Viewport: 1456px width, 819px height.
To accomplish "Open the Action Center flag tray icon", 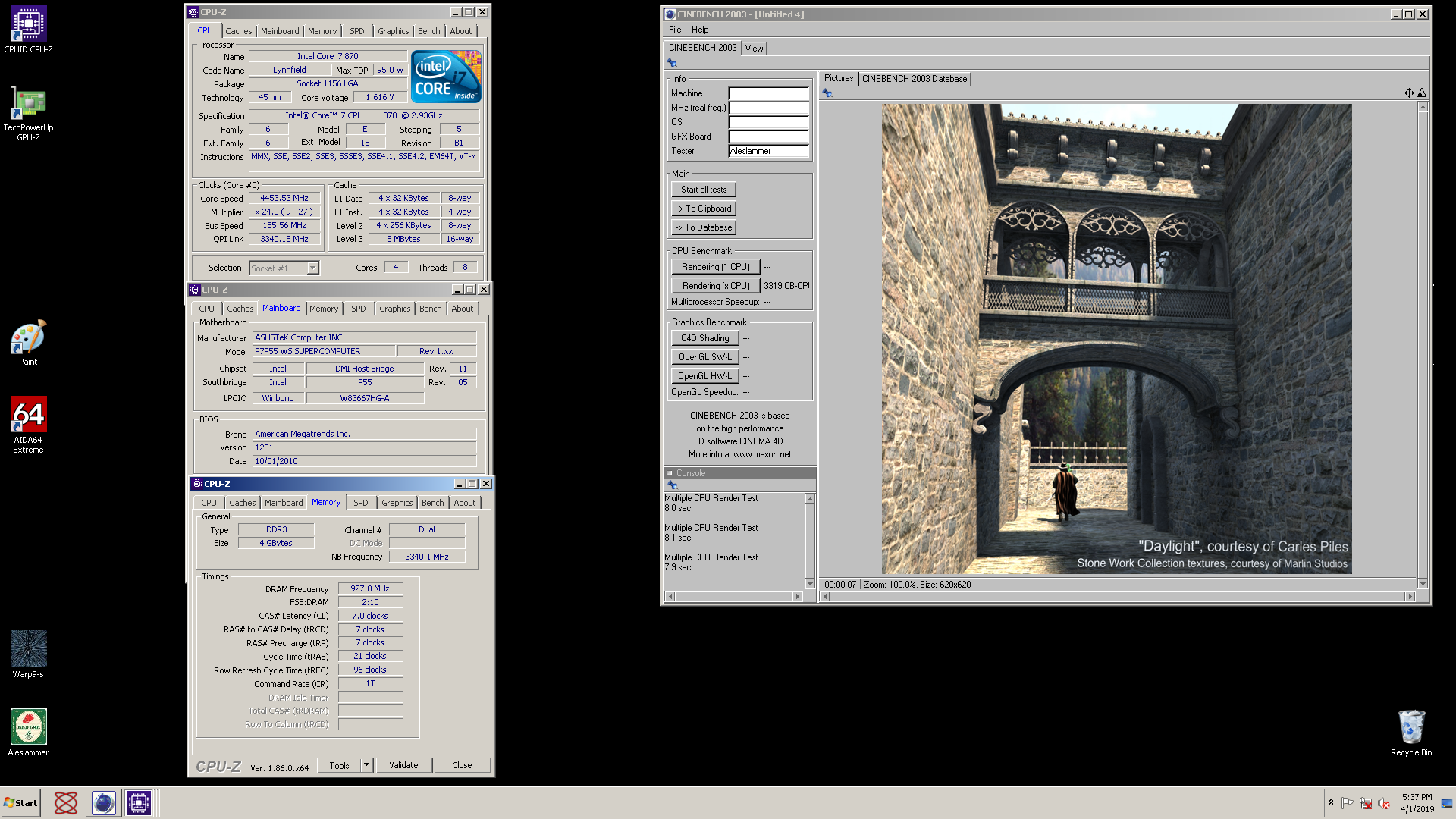I will [x=1348, y=803].
